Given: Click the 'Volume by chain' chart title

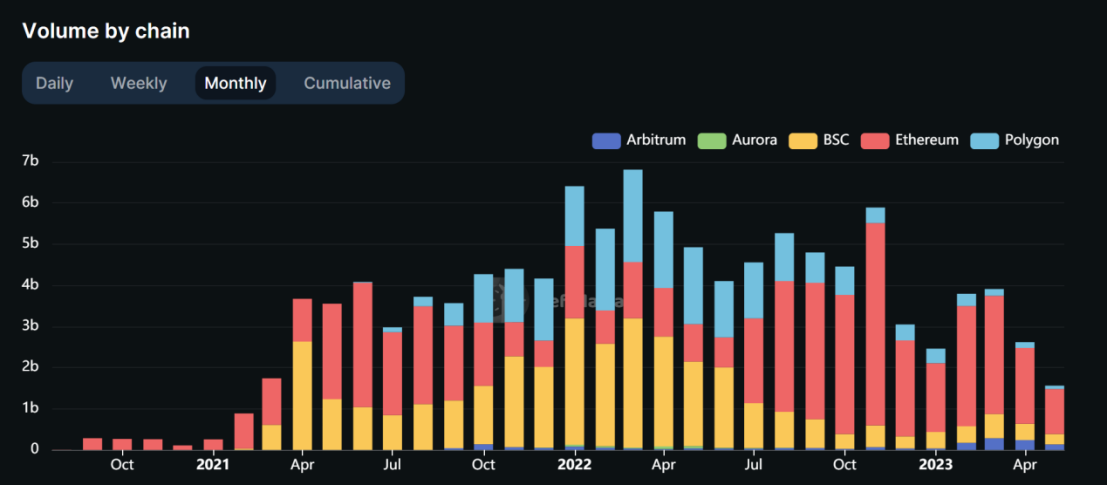Looking at the screenshot, I should point(106,31).
